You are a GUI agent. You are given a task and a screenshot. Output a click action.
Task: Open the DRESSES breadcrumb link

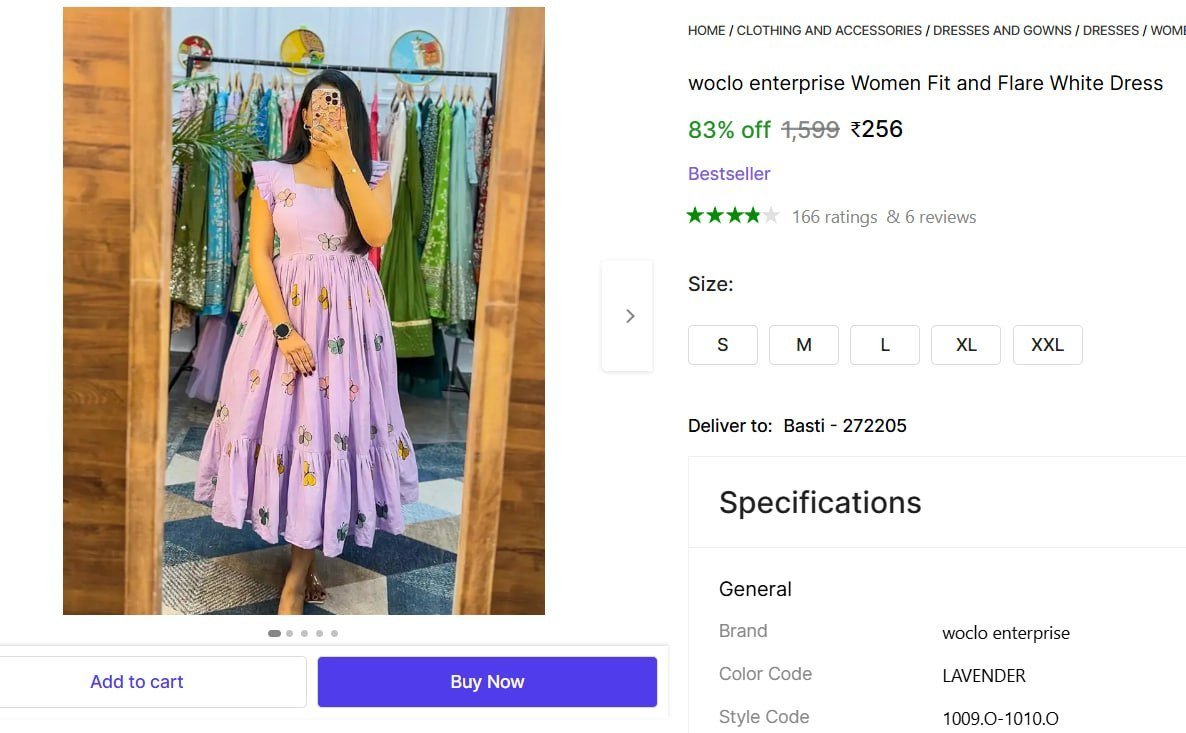[1110, 31]
